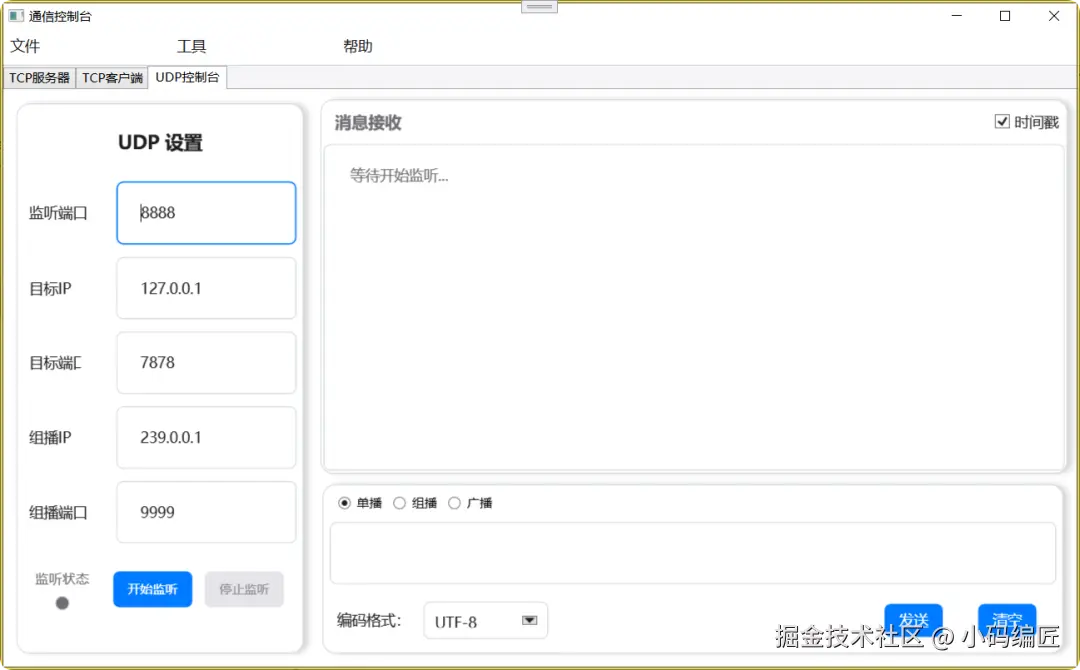Click the app icon in title bar
Viewport: 1080px width, 670px height.
coord(16,16)
